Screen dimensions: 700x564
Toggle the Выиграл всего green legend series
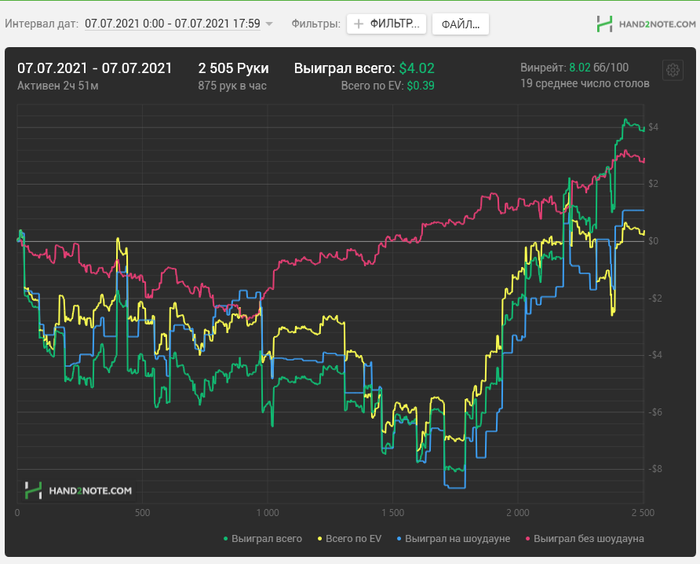tap(262, 539)
